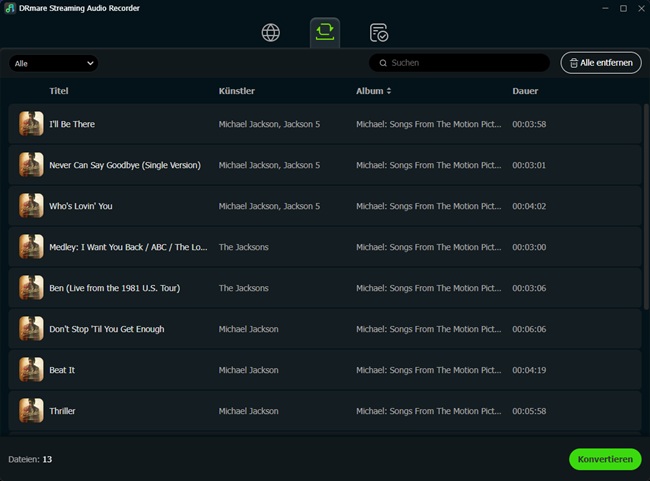This screenshot has height=481, width=650.
Task: Select album cover of Don't Stop 'Til You Get Enough
Action: click(x=31, y=329)
